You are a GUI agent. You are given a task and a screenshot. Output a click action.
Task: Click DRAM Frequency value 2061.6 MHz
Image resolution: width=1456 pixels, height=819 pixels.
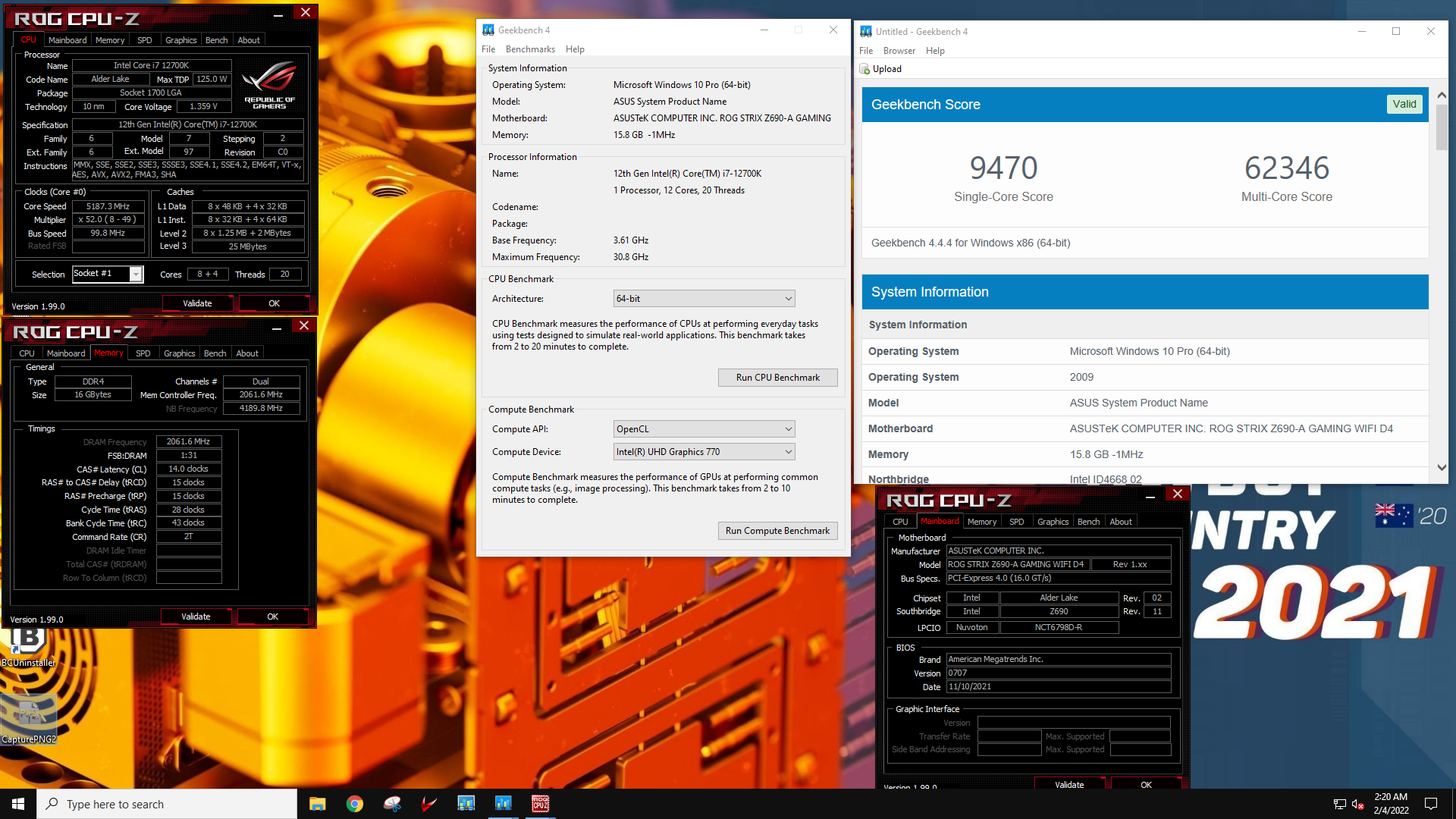click(x=189, y=441)
